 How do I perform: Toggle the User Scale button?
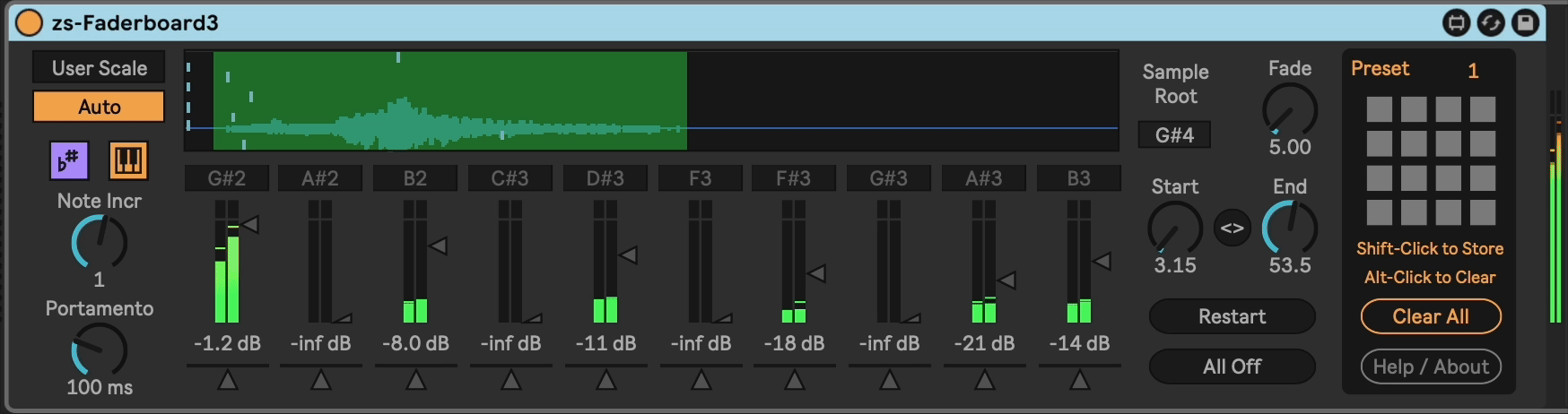tap(99, 68)
